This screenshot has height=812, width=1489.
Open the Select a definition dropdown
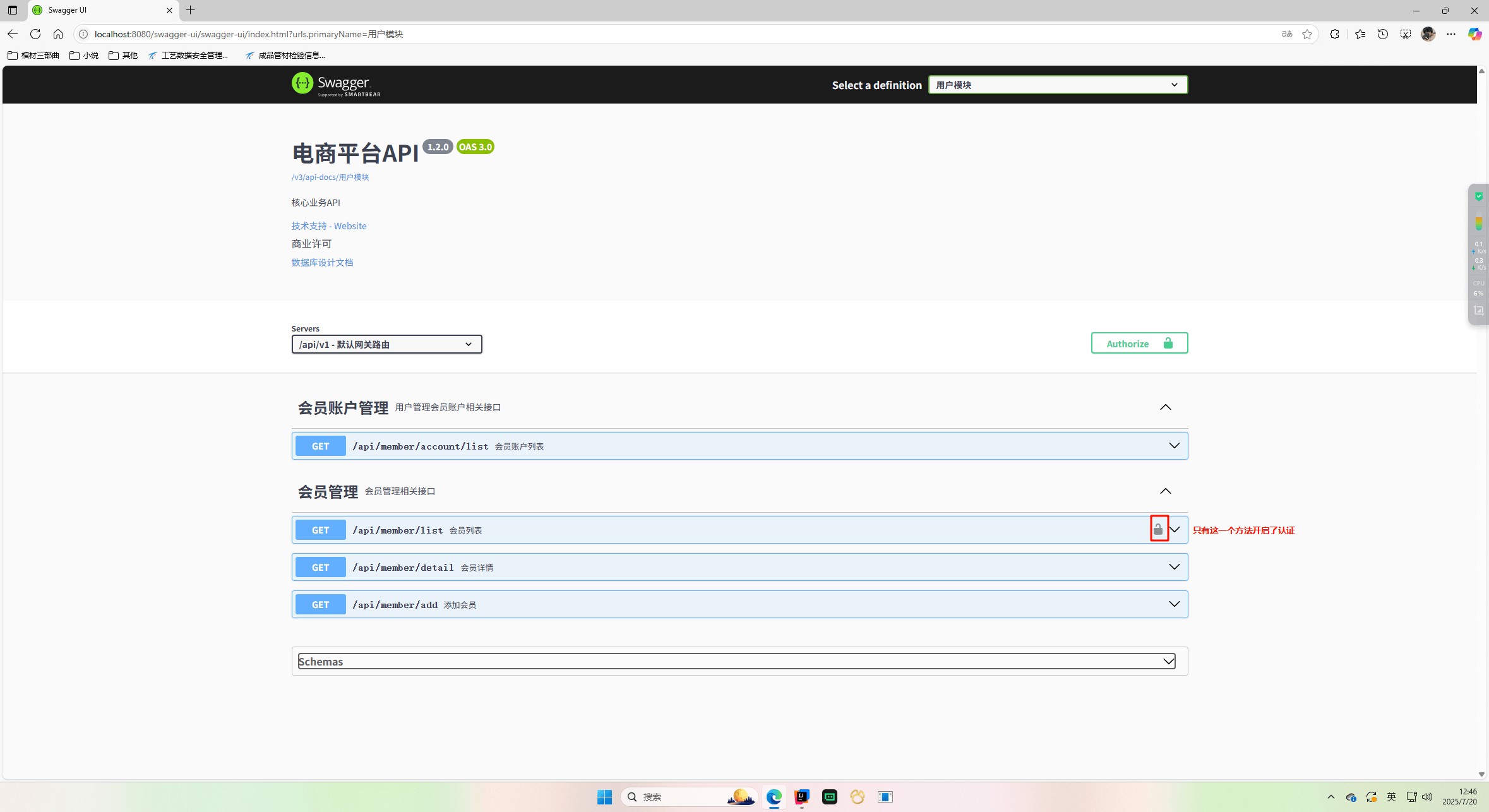coord(1058,85)
